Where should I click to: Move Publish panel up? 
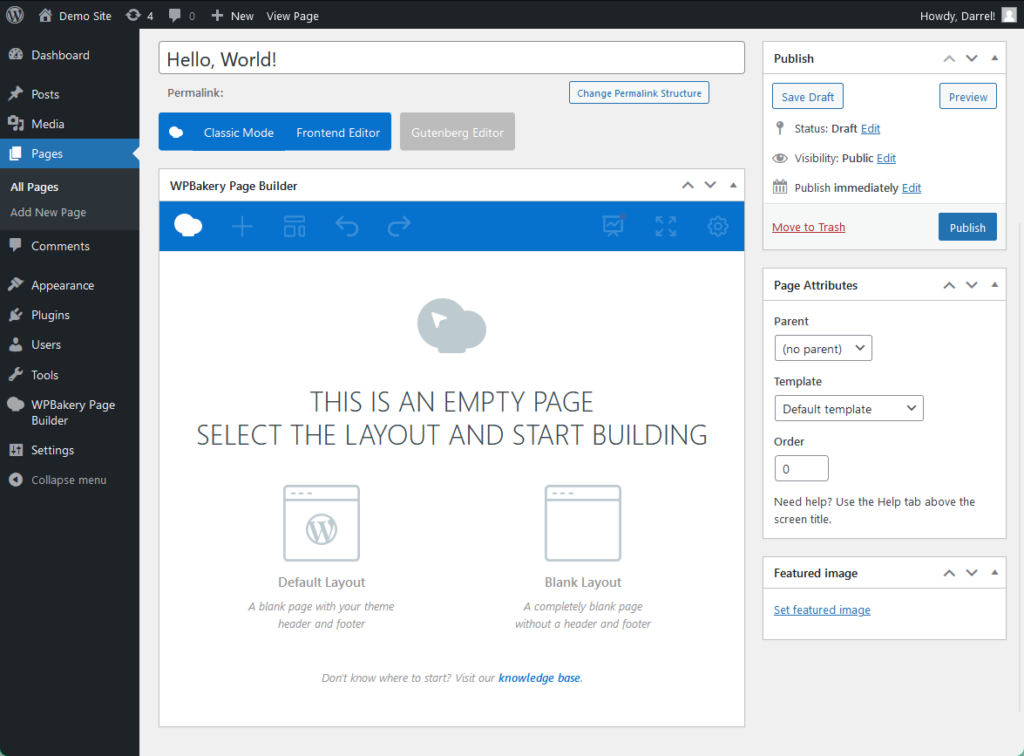[949, 58]
